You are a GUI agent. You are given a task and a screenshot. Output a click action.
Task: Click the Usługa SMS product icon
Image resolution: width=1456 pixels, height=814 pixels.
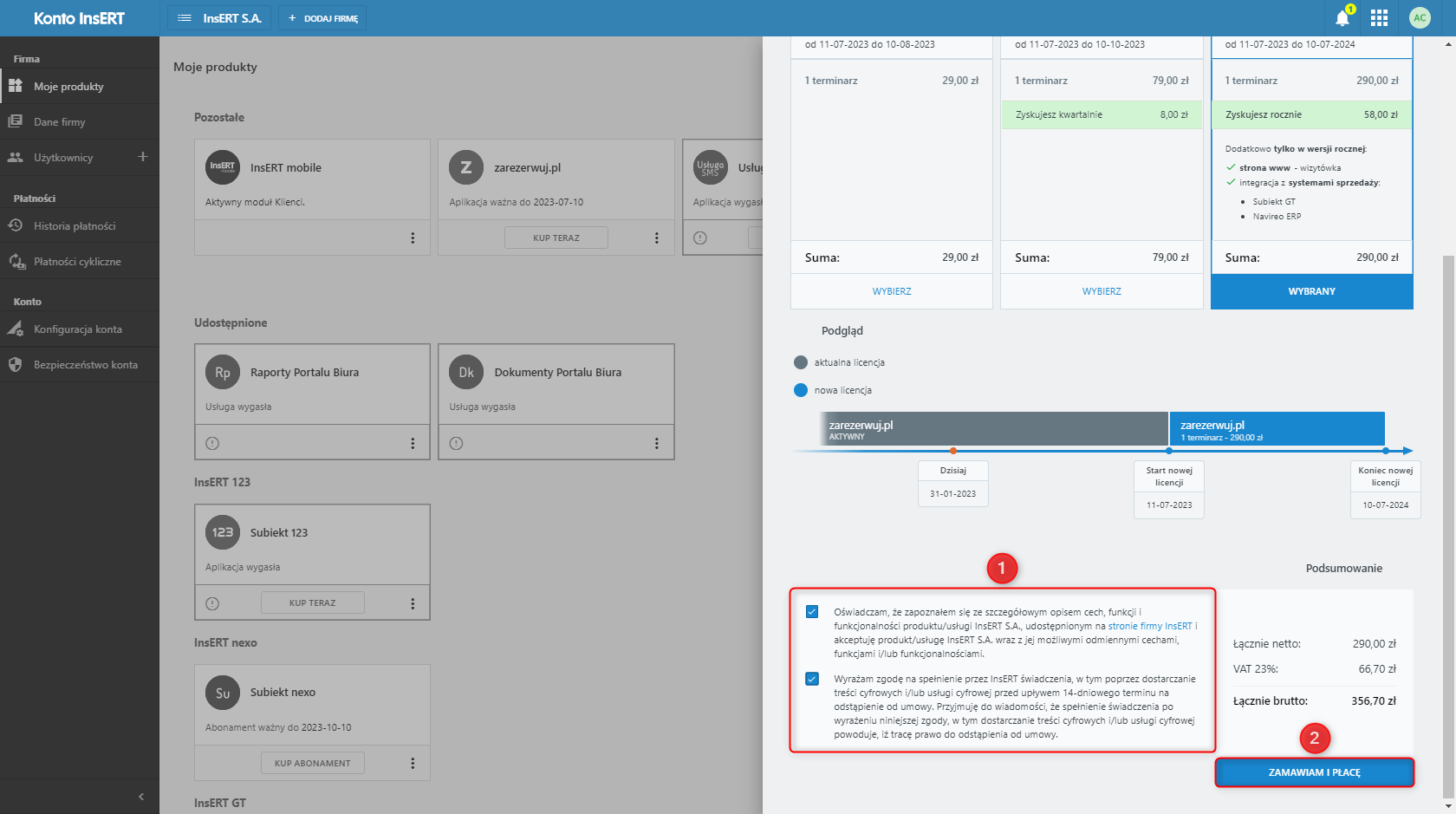[x=711, y=167]
